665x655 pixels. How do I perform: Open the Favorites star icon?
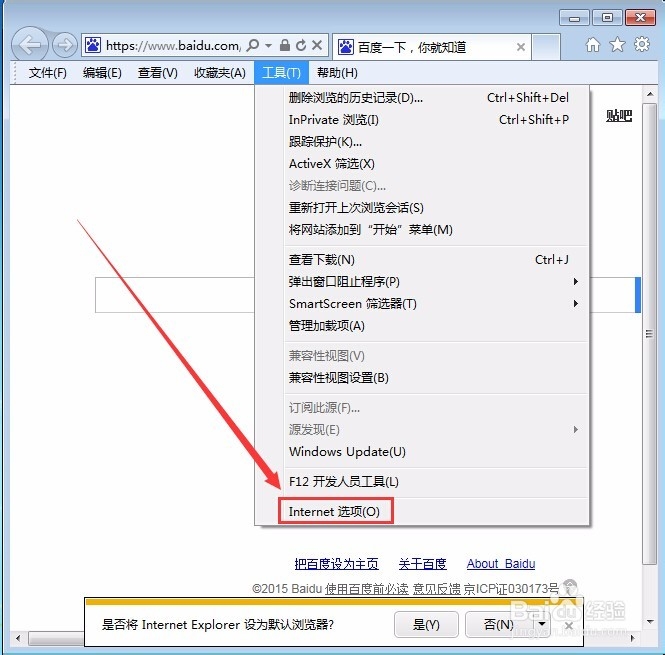pyautogui.click(x=618, y=45)
